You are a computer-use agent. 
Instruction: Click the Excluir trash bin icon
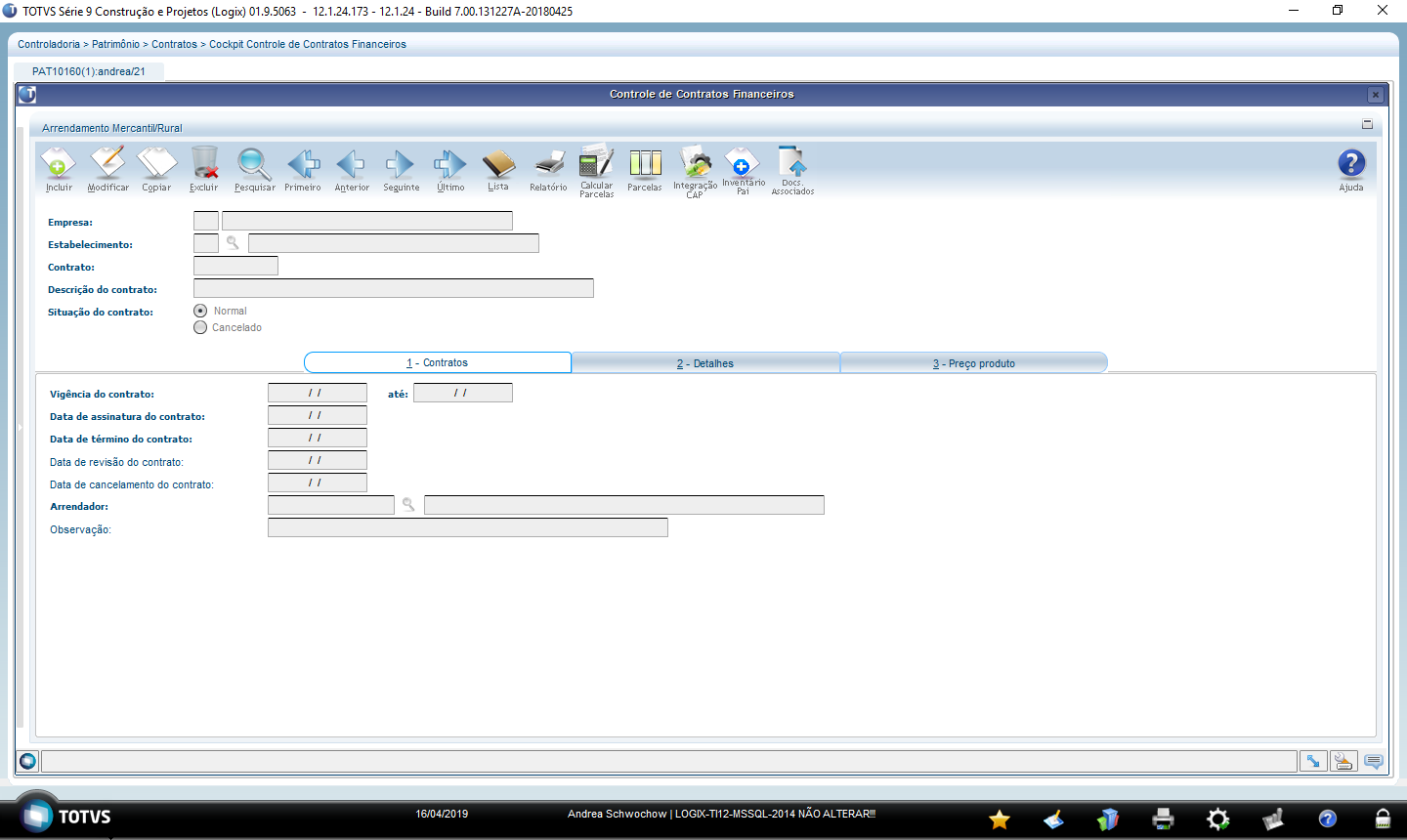[x=204, y=163]
